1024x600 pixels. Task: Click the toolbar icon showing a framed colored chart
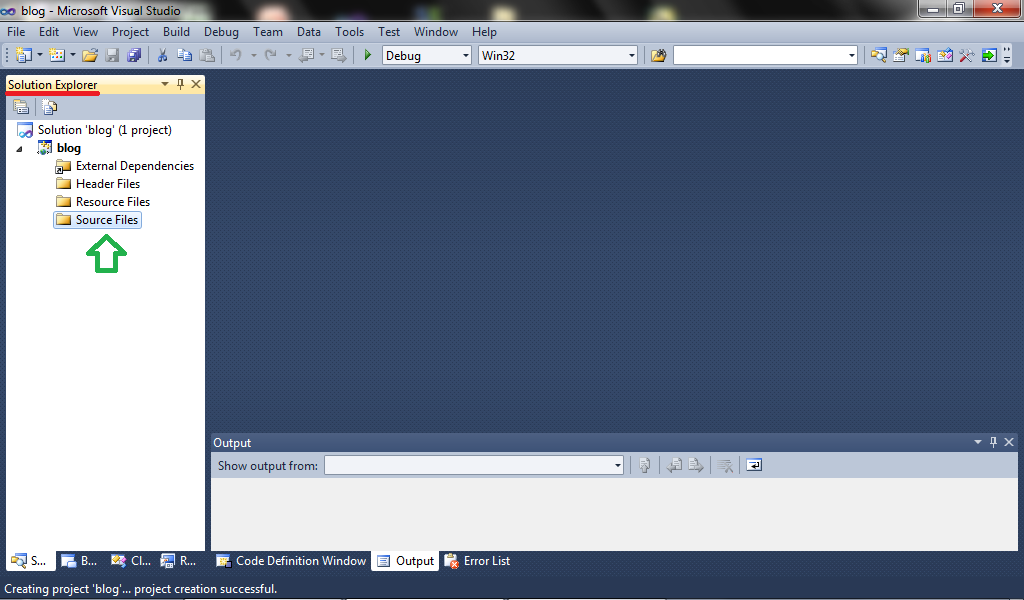tap(945, 55)
